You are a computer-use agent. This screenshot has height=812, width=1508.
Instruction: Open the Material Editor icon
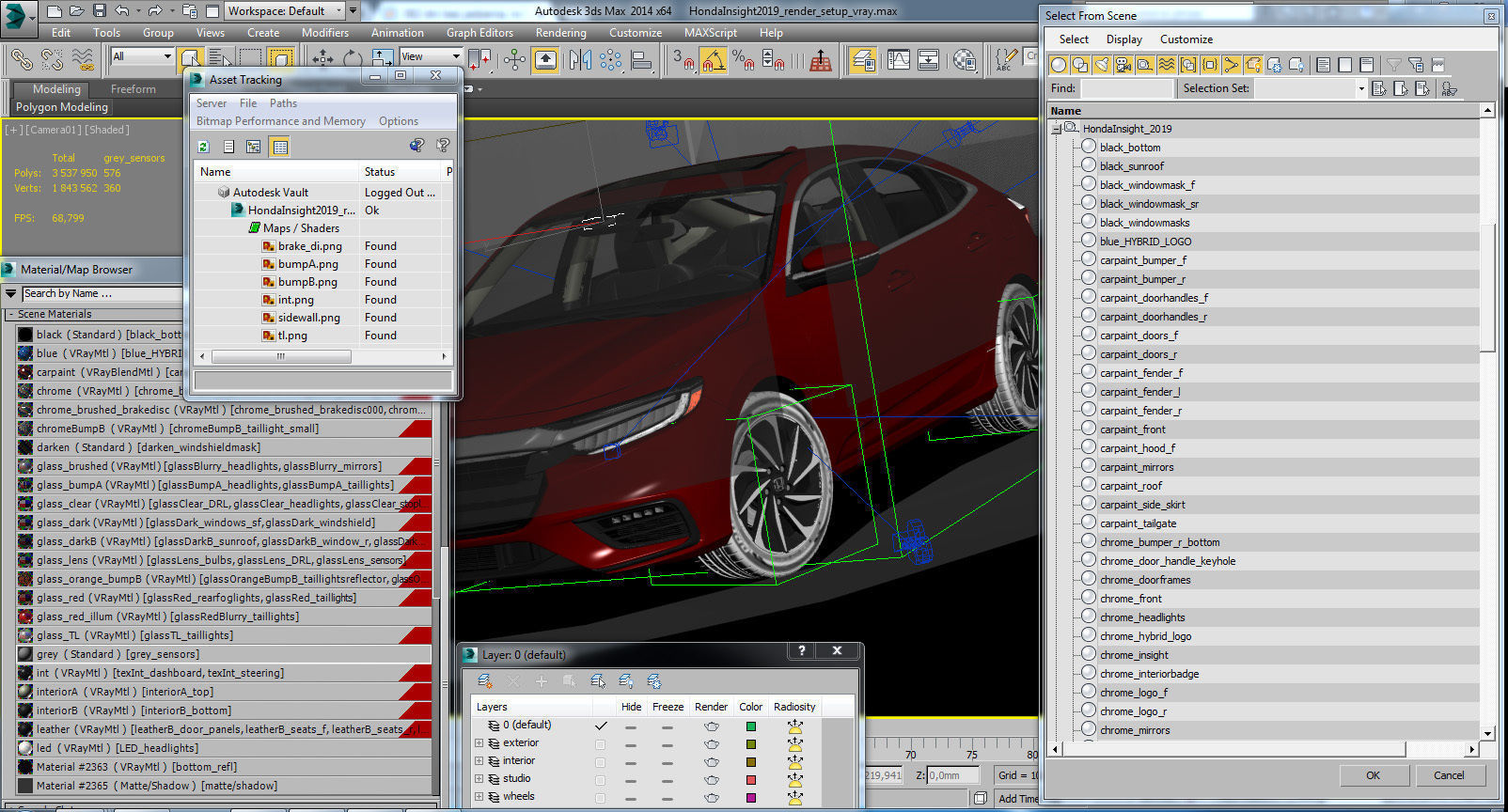click(965, 60)
